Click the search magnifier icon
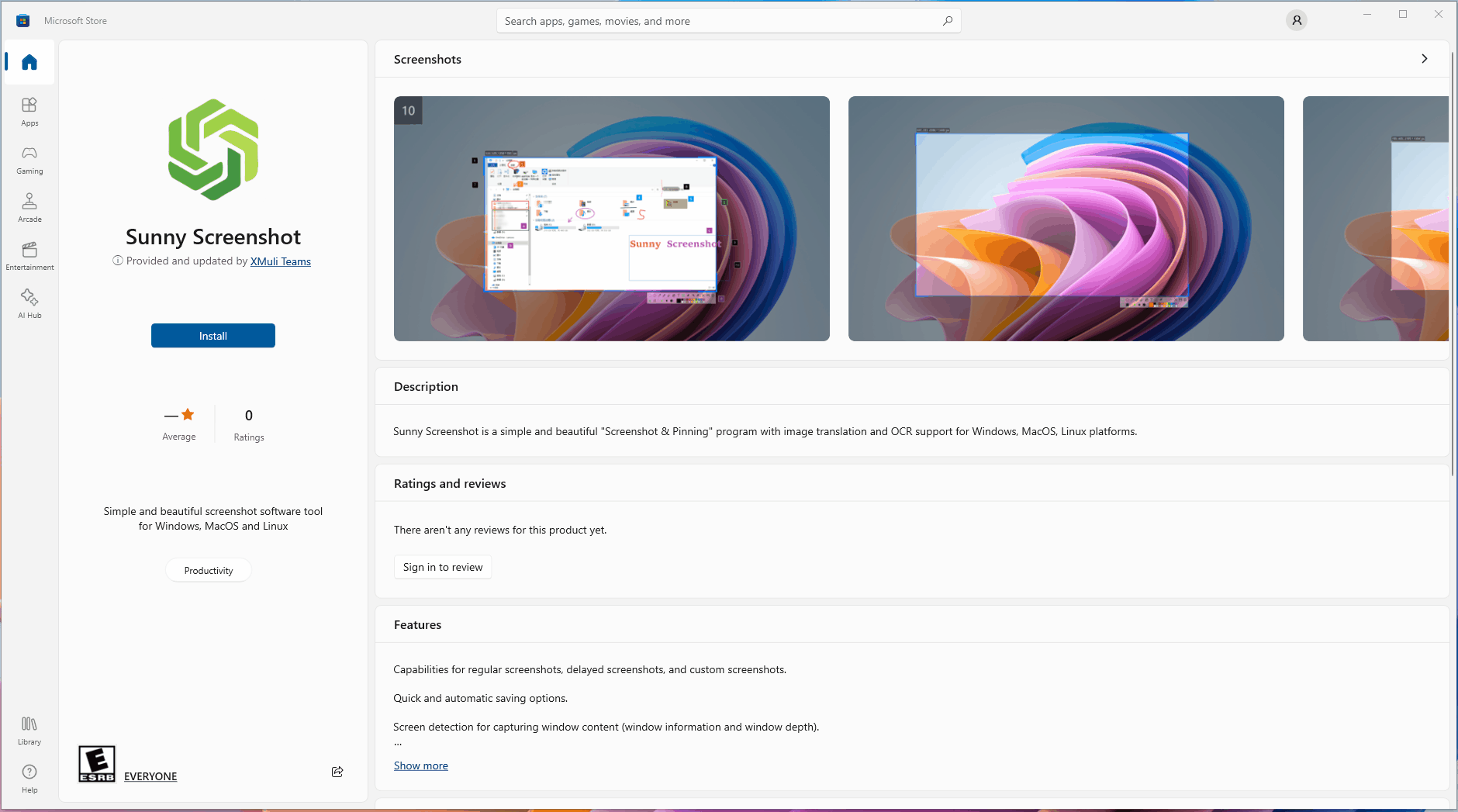Image resolution: width=1458 pixels, height=812 pixels. (x=948, y=21)
